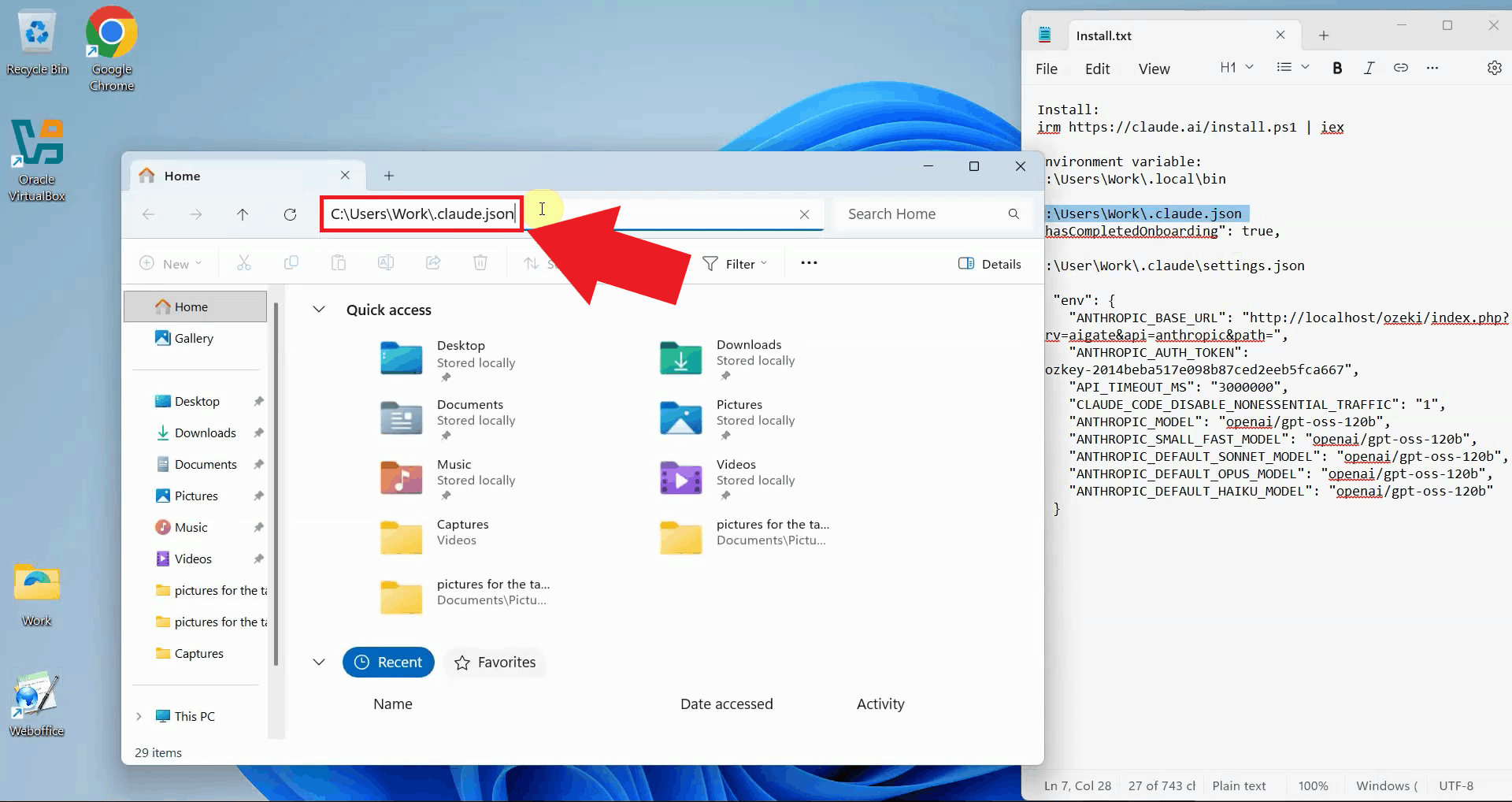Expand This PC tree node

[x=139, y=716]
